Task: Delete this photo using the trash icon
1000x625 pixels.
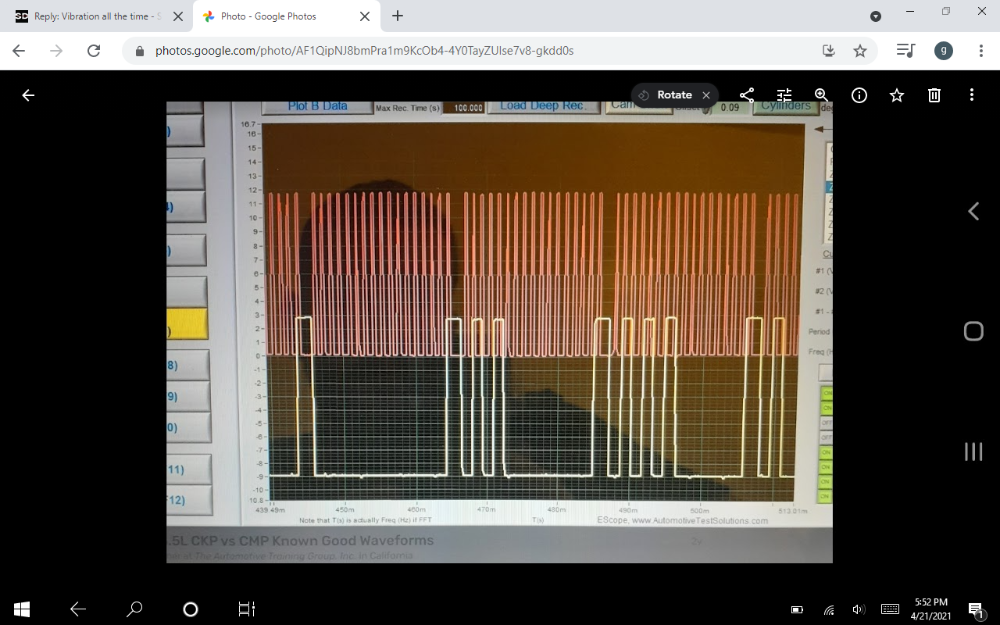Action: pos(934,95)
